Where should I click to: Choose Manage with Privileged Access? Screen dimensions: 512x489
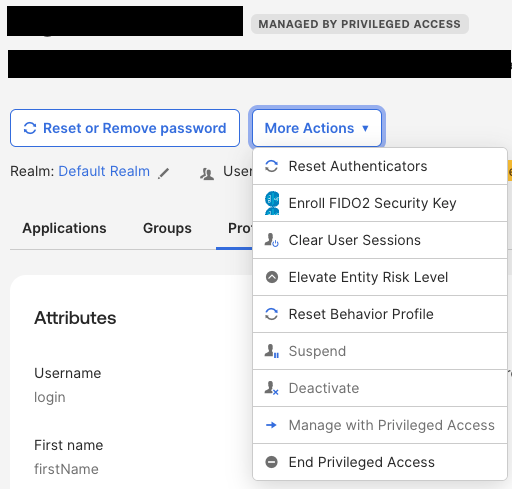(380, 425)
